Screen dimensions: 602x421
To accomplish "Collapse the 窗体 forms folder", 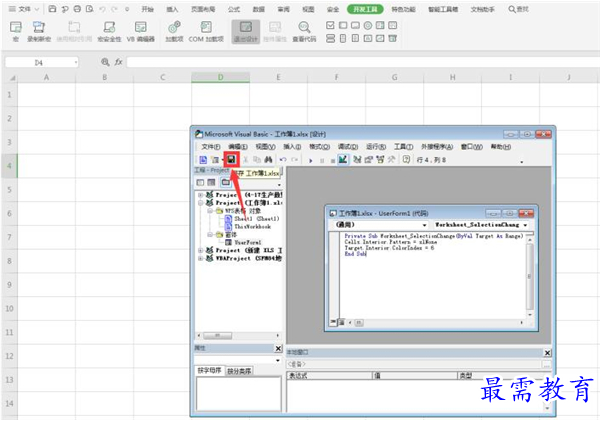I will click(210, 234).
